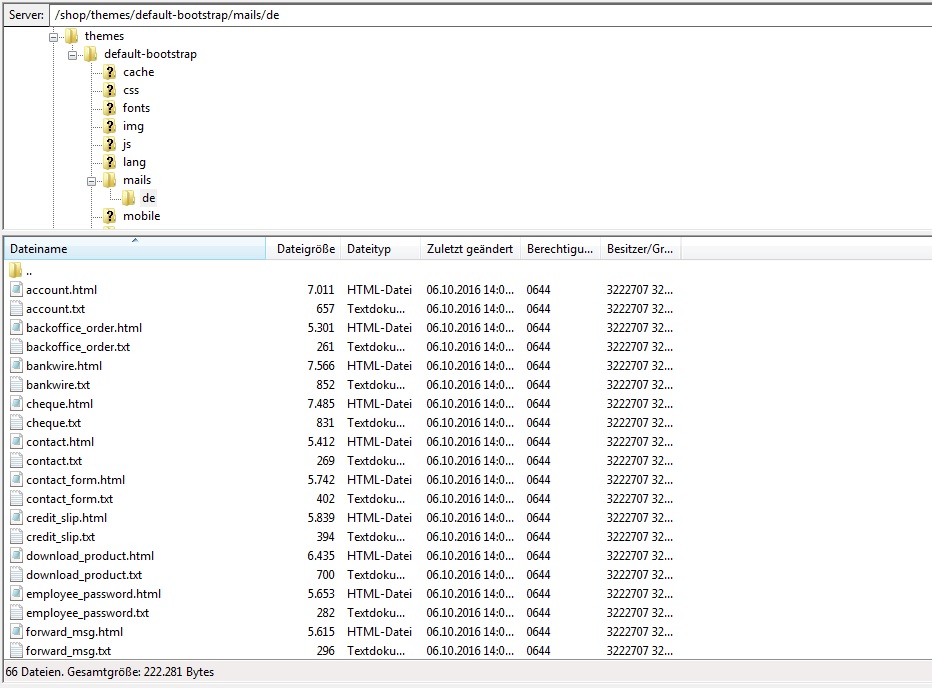Select the credit_slip.txt file name
This screenshot has width=932, height=688.
click(61, 537)
